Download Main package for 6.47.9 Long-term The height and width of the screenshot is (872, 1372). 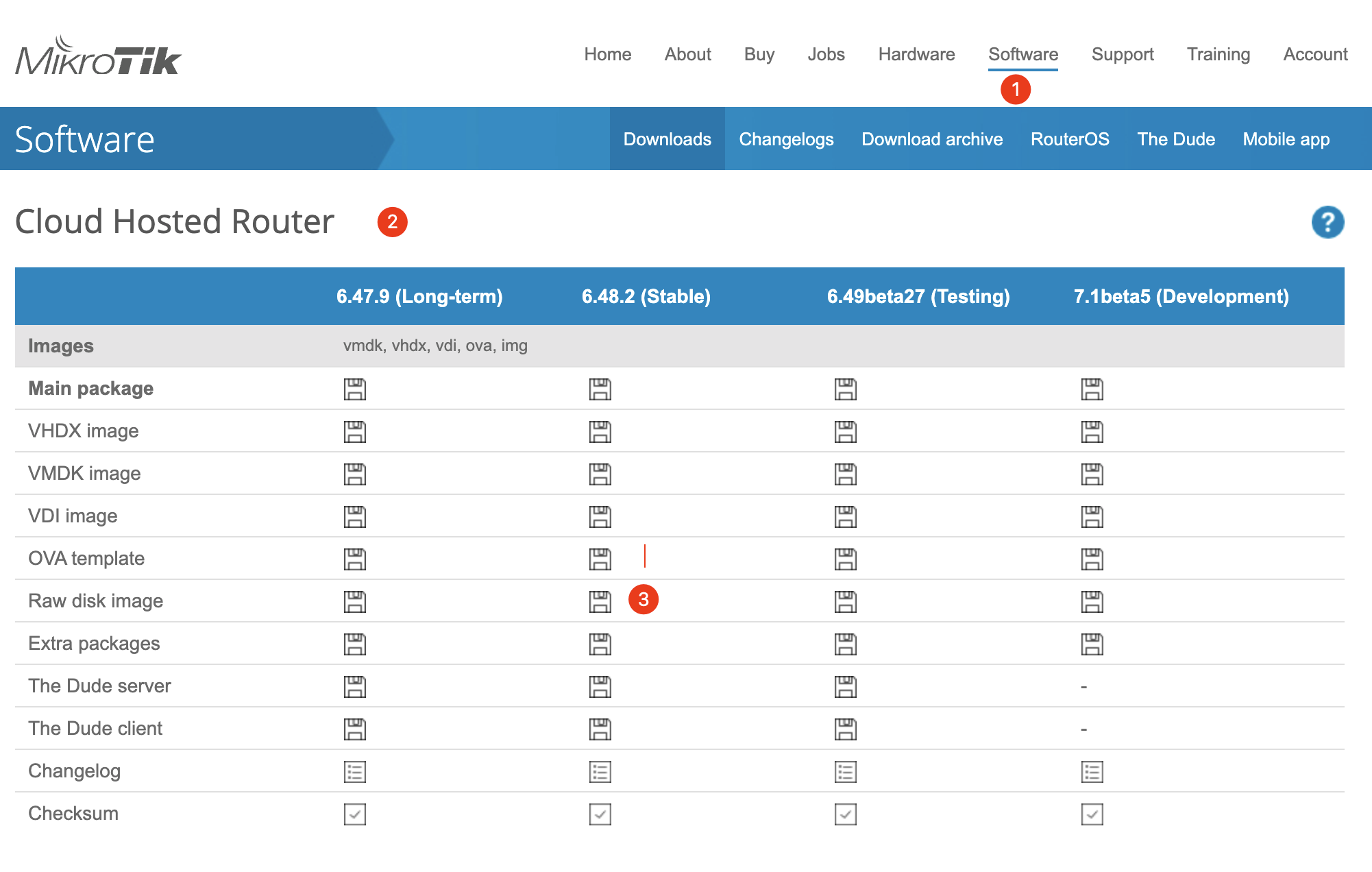click(354, 389)
